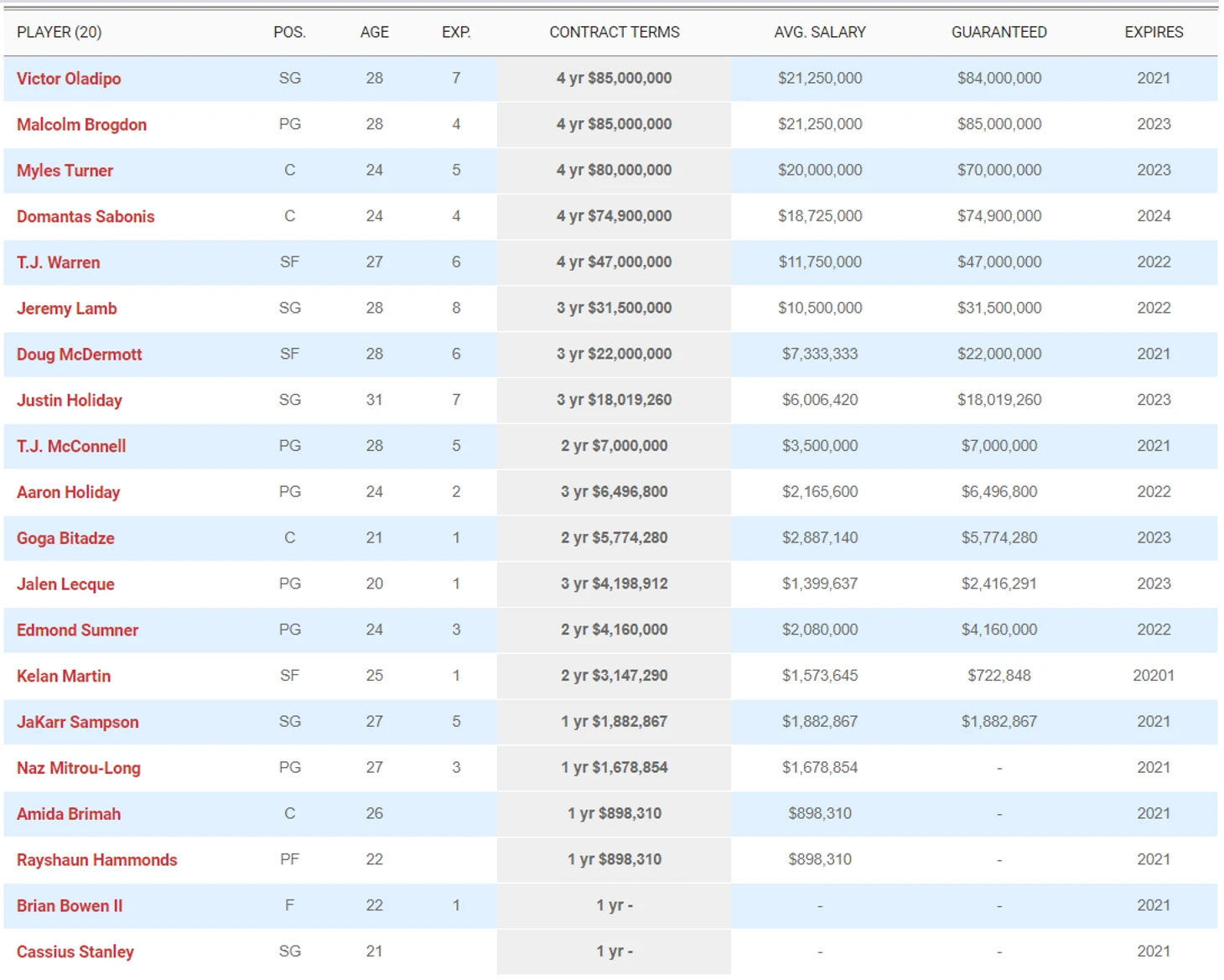The width and height of the screenshot is (1224, 980).
Task: Click the Kelan Martin name link
Action: pyautogui.click(x=64, y=677)
